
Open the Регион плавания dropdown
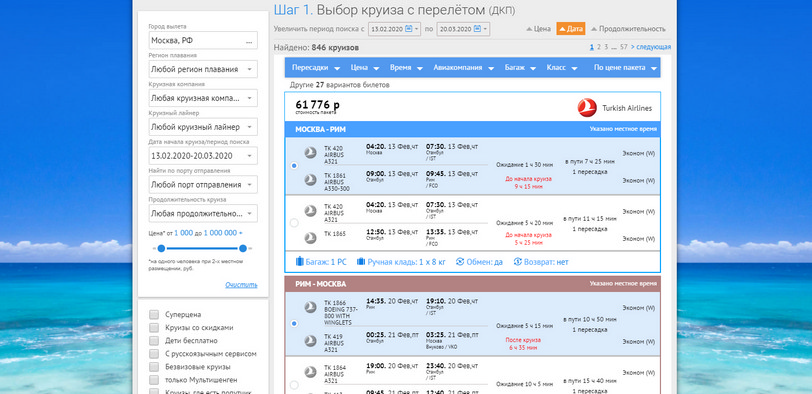tap(203, 69)
